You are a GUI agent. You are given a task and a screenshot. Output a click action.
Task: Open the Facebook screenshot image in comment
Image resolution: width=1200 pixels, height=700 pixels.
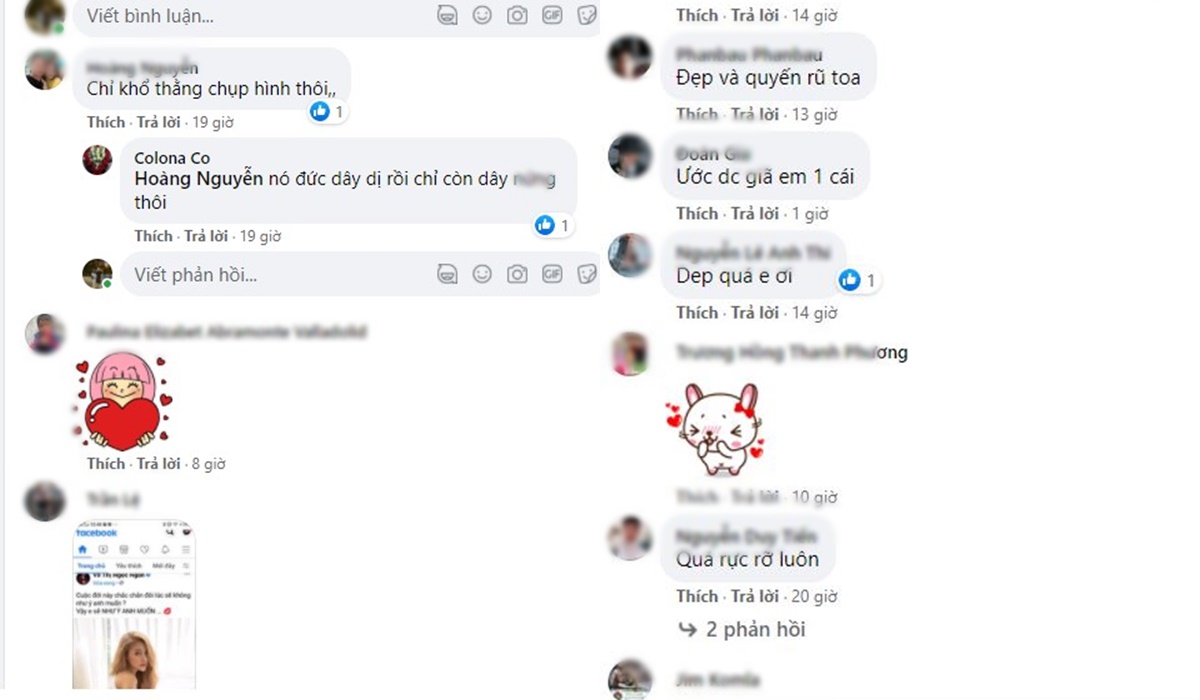point(135,604)
